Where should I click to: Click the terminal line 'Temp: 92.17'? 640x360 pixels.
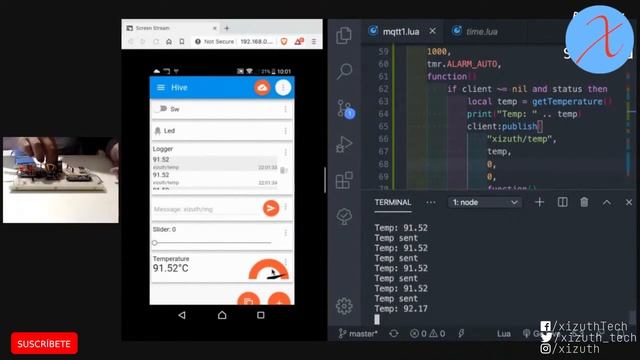[401, 309]
